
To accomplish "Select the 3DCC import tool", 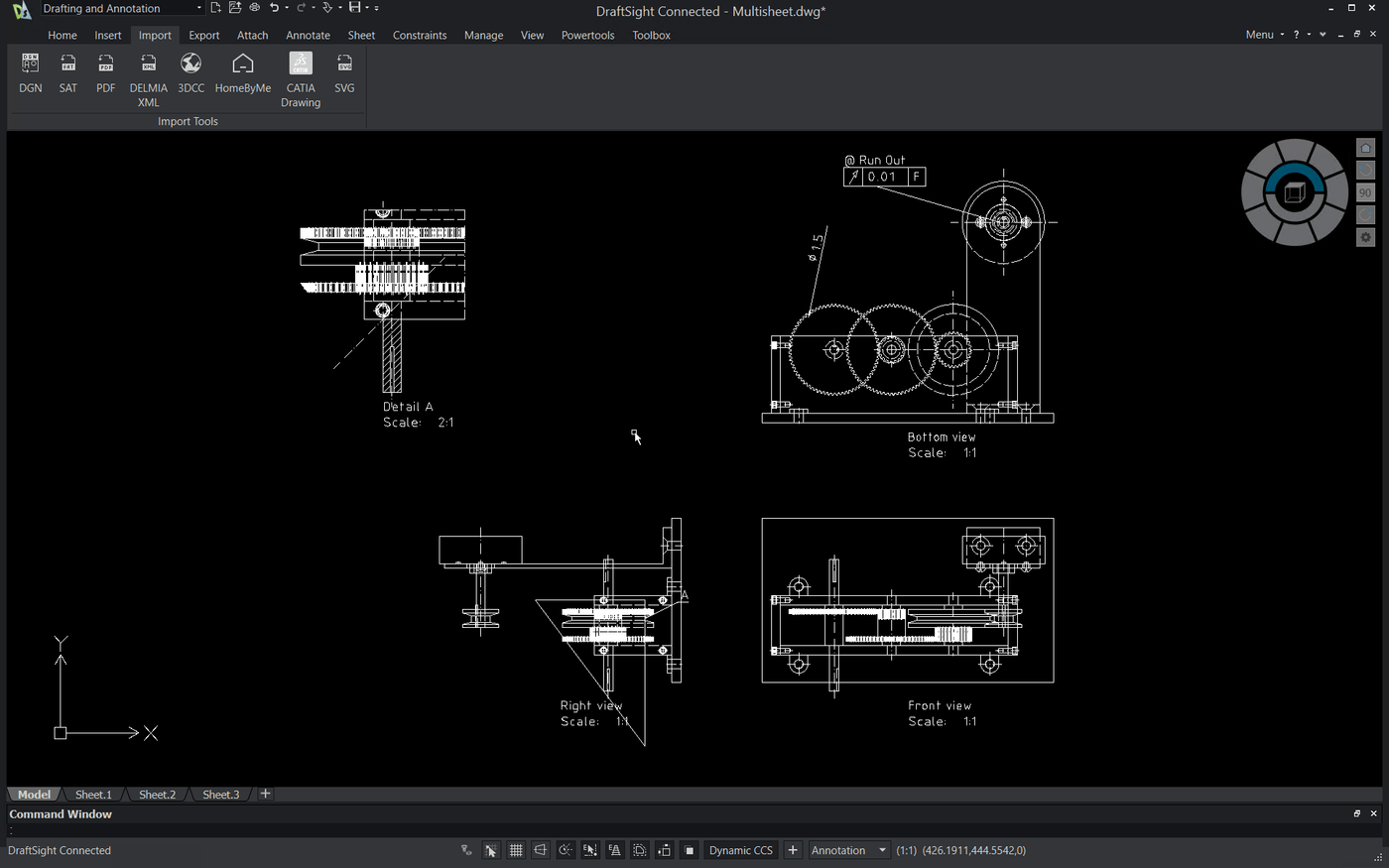I will 190,74.
